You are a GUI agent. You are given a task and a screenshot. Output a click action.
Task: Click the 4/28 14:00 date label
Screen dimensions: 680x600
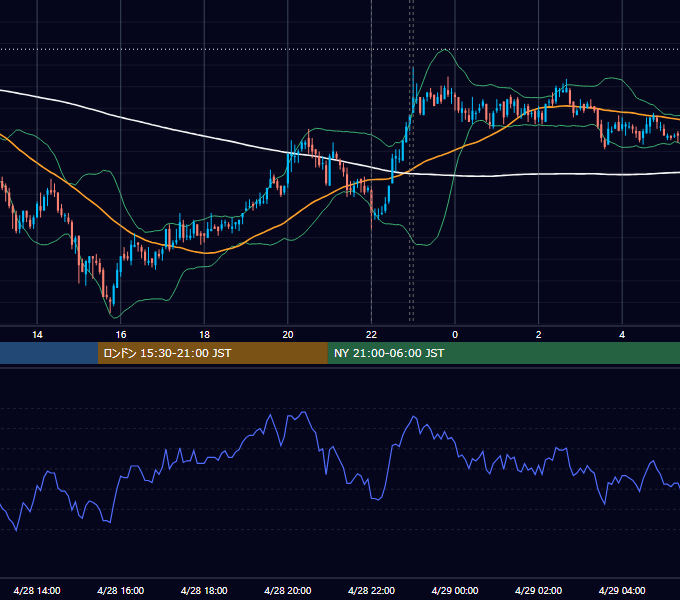pos(37,590)
